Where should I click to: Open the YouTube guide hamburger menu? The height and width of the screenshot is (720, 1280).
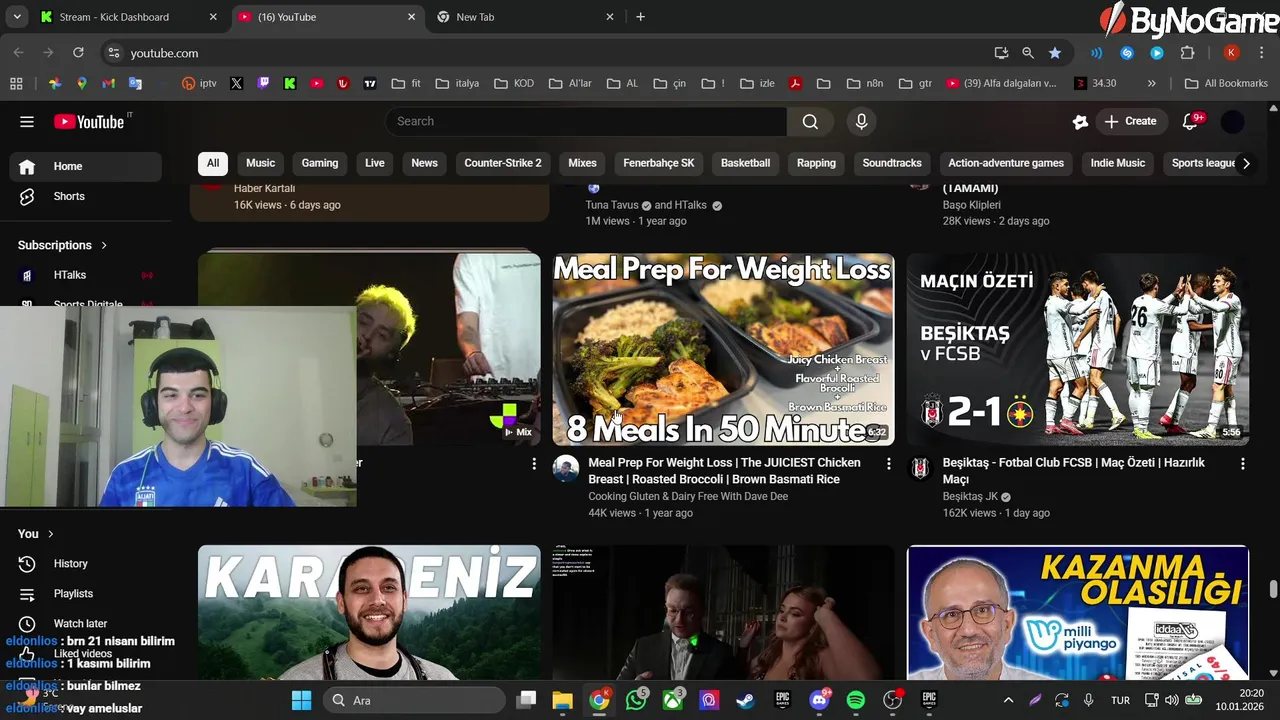(27, 122)
